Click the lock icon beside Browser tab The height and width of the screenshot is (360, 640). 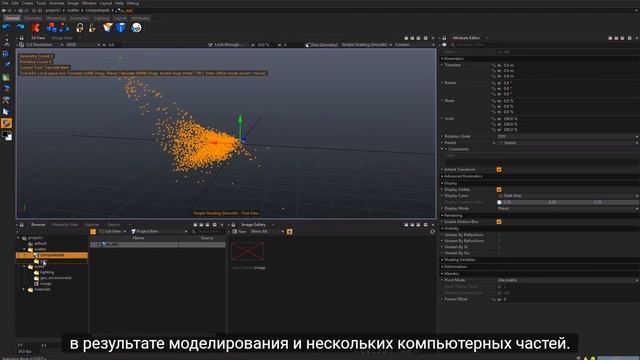point(22,224)
